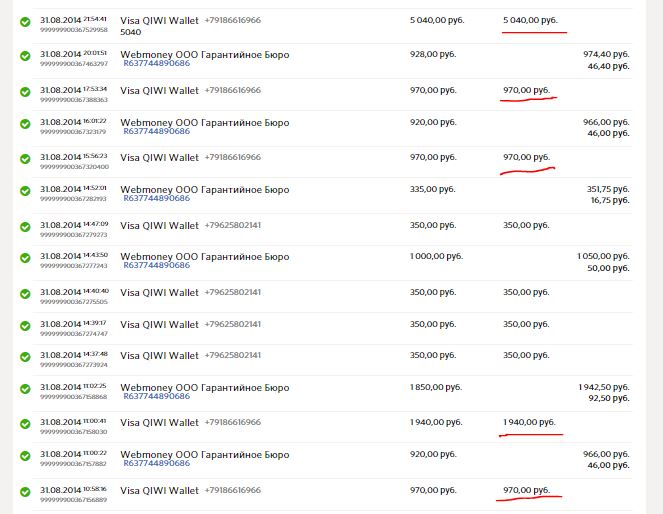Click the green checkmark of the 21:54:41 transaction

[x=25, y=25]
